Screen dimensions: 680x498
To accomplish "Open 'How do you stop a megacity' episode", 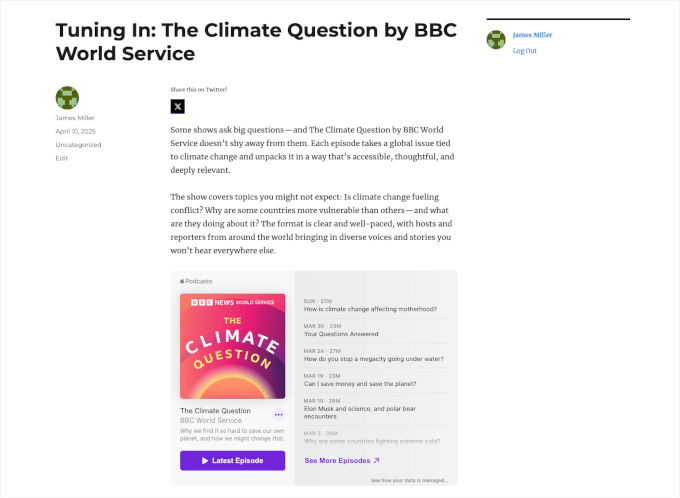I will pos(374,359).
